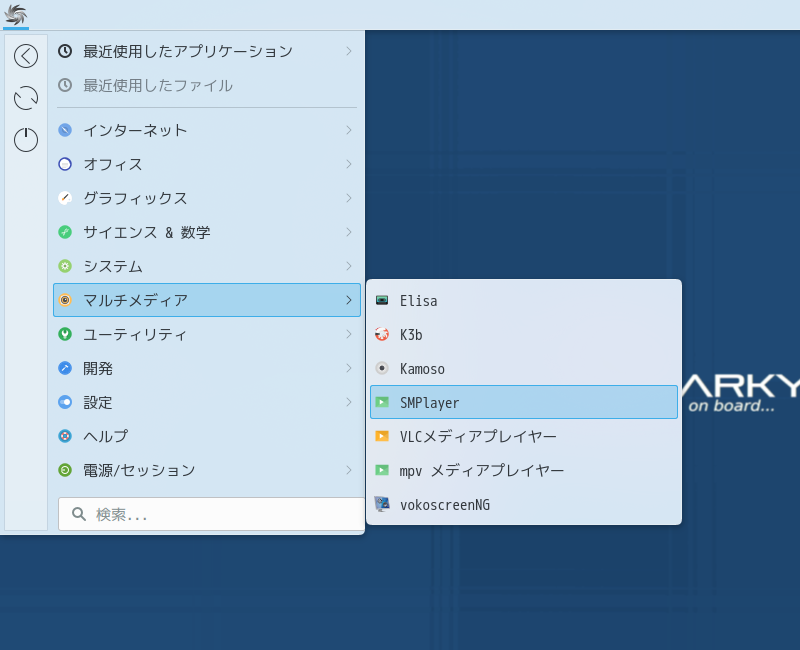Viewport: 800px width, 650px height.
Task: Click the サイエンス & 数学 green icon
Action: coord(65,232)
